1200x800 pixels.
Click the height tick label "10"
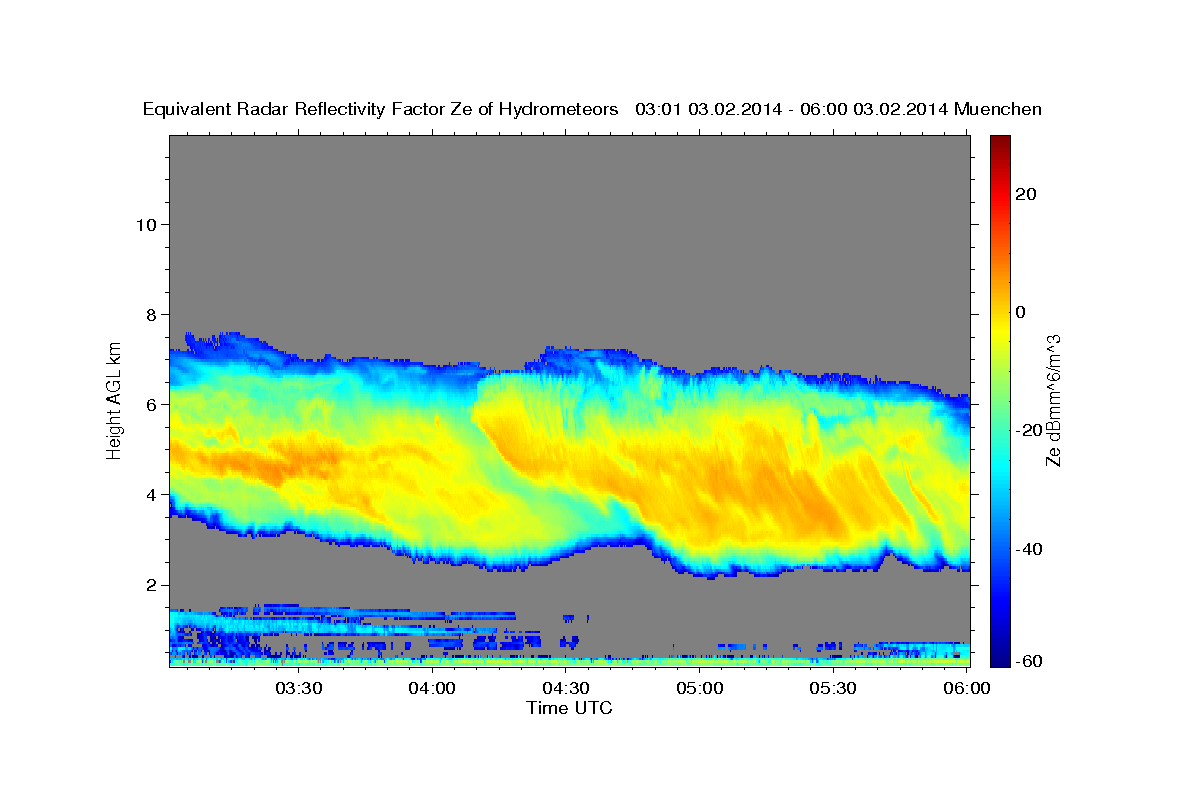[145, 224]
